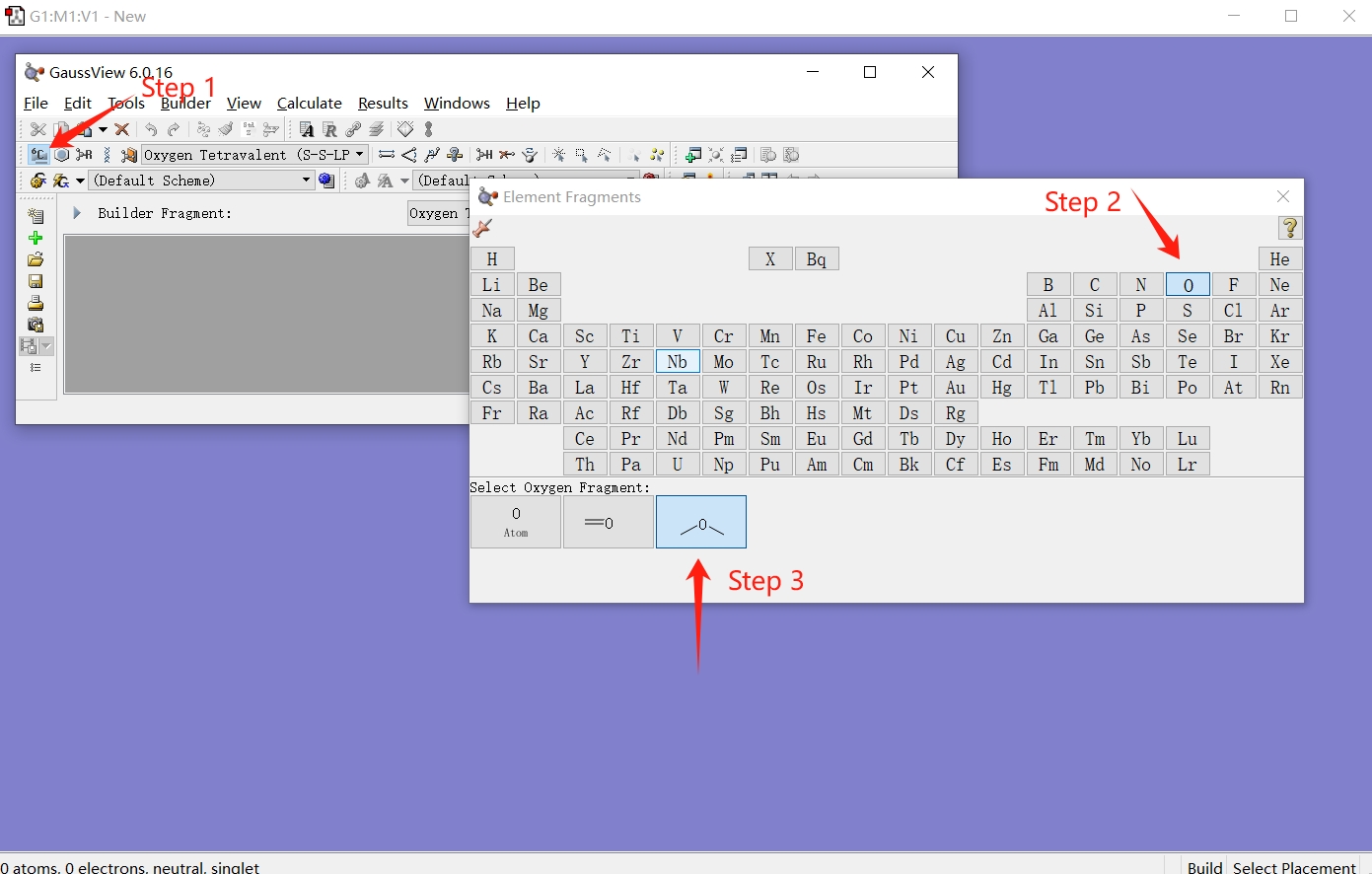Screen dimensions: 1372x874
Task: Click the save floppy disk icon
Action: tap(36, 281)
